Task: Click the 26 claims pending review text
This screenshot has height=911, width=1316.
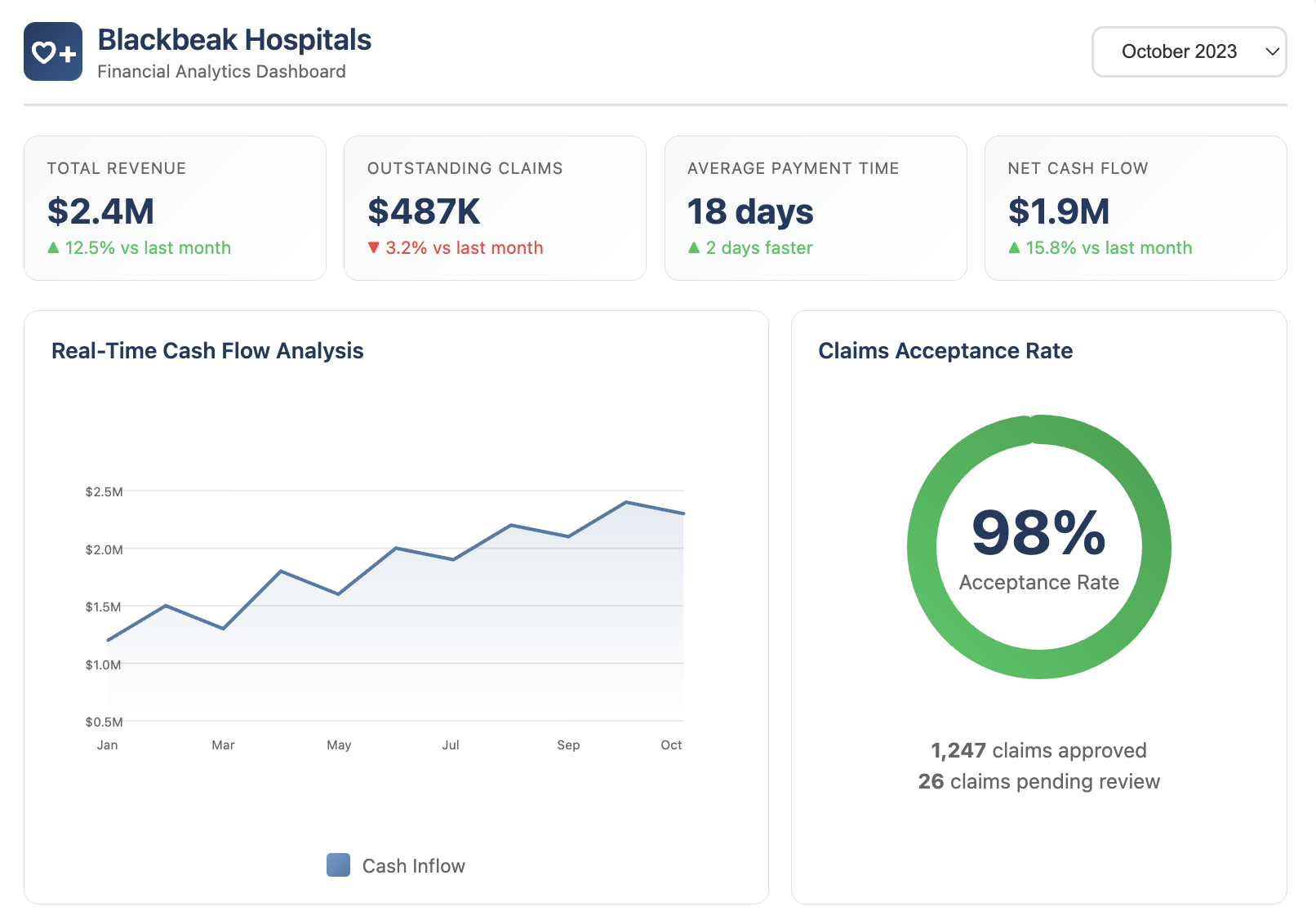Action: (x=1038, y=781)
